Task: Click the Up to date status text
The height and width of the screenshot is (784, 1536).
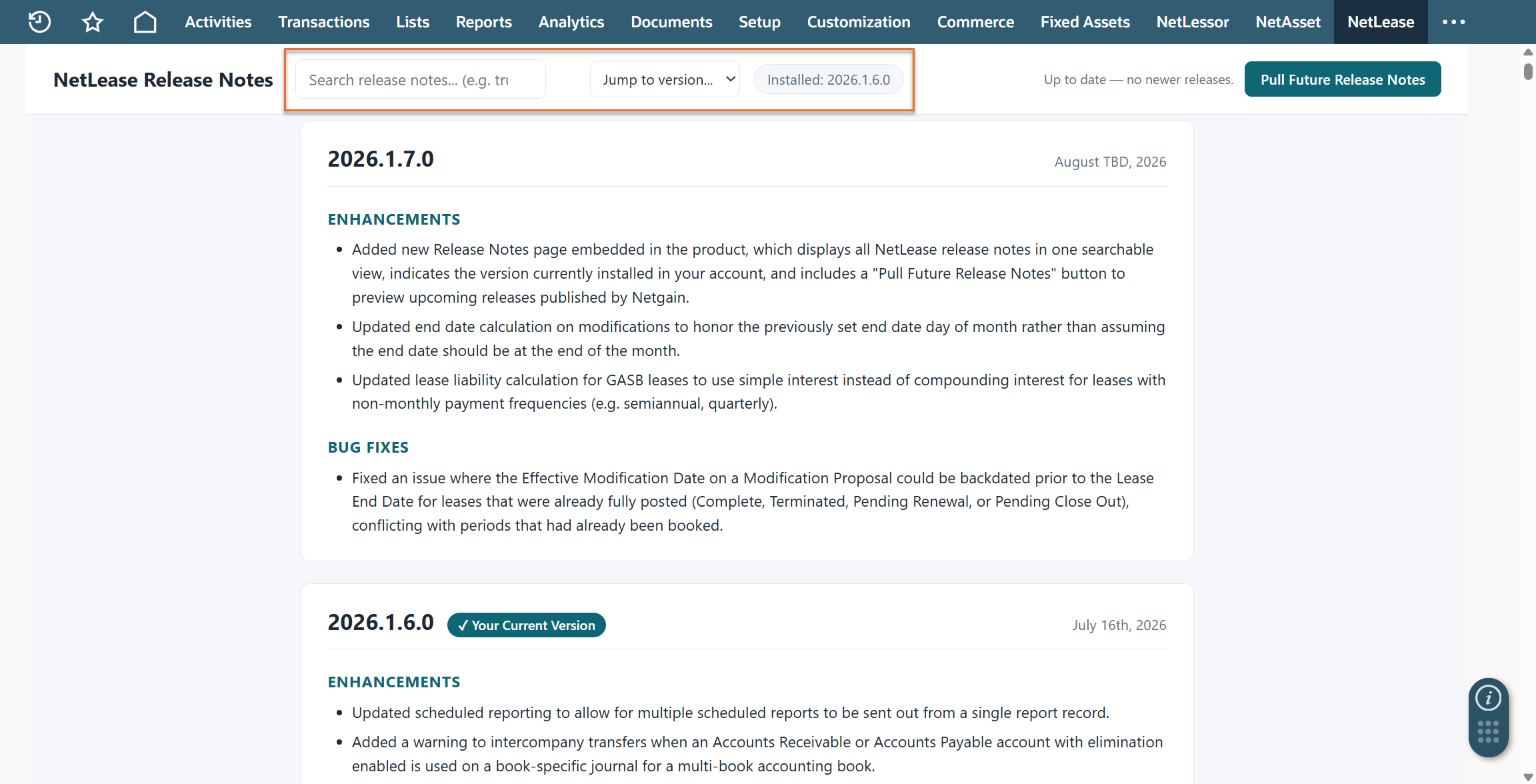Action: click(x=1138, y=79)
